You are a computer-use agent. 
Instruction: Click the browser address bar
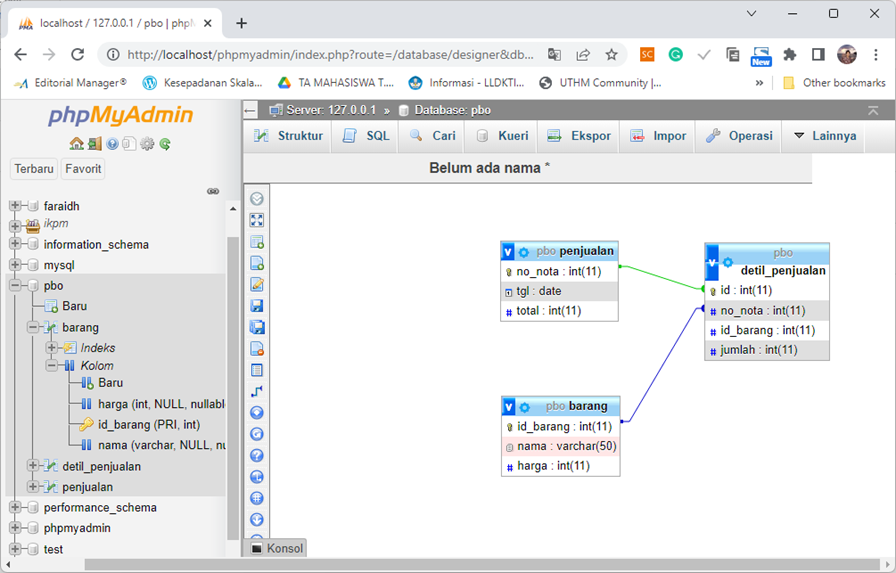pyautogui.click(x=330, y=55)
